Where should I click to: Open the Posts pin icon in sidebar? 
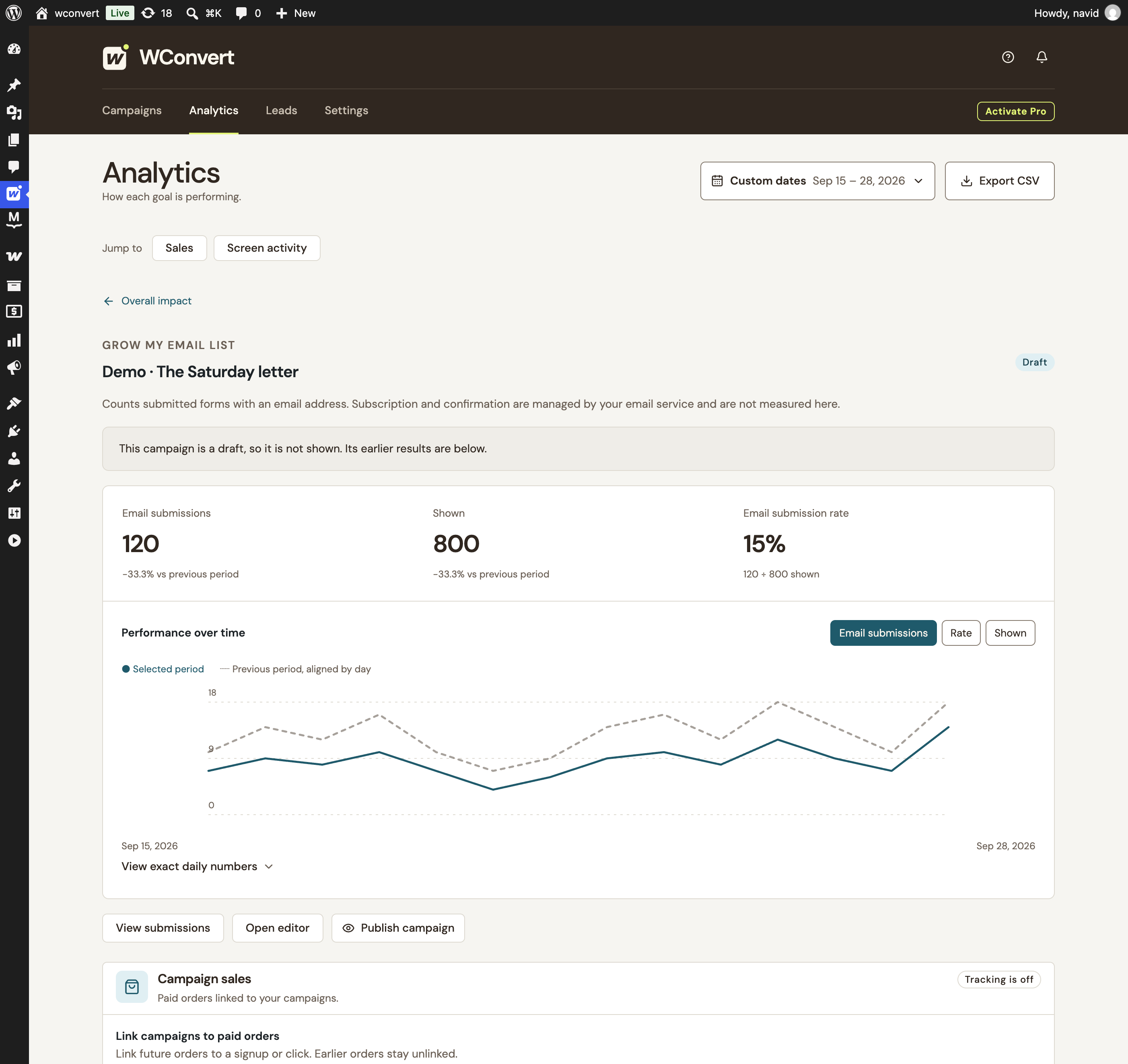click(x=14, y=85)
